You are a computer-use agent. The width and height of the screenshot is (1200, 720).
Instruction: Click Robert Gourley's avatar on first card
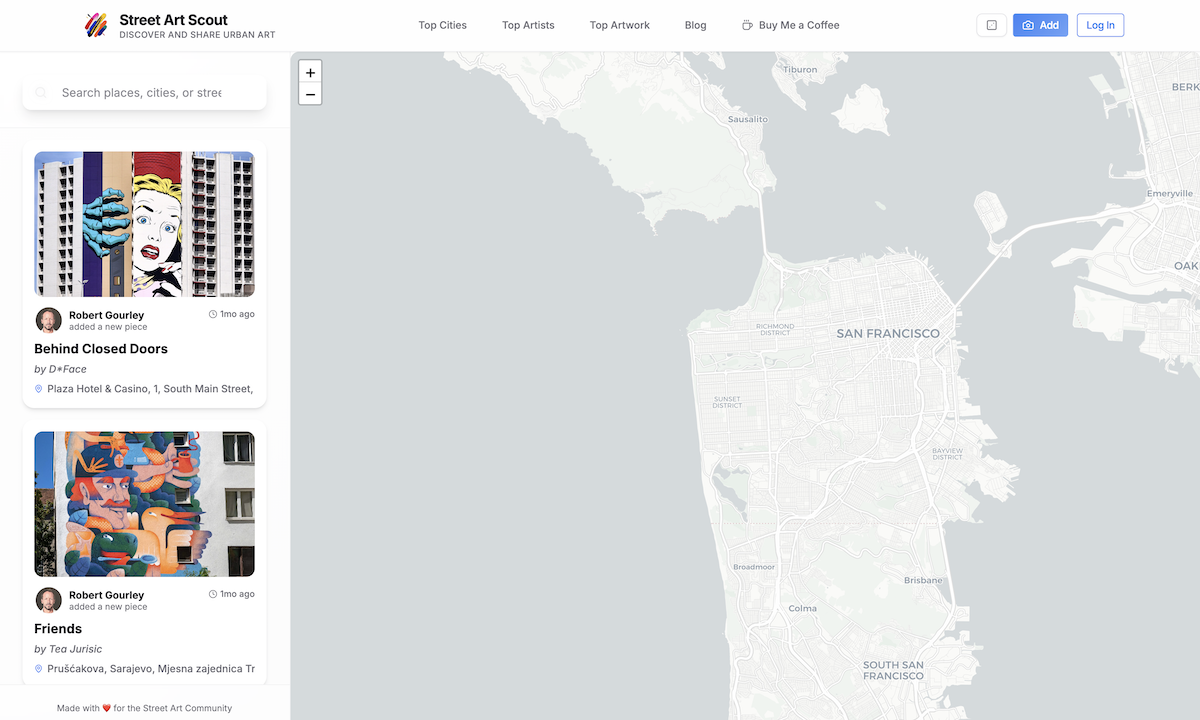(x=48, y=320)
